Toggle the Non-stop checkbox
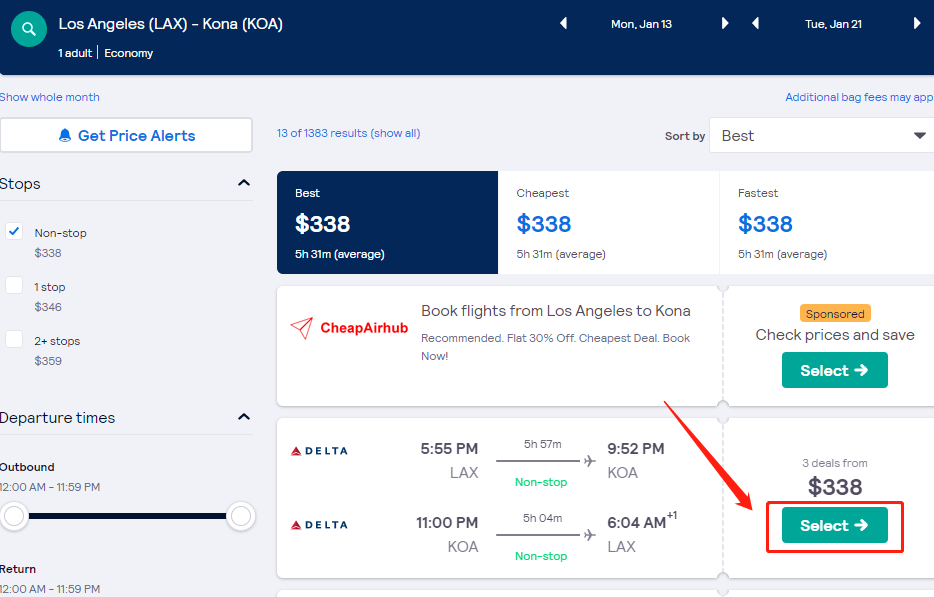Image resolution: width=934 pixels, height=597 pixels. 14,231
